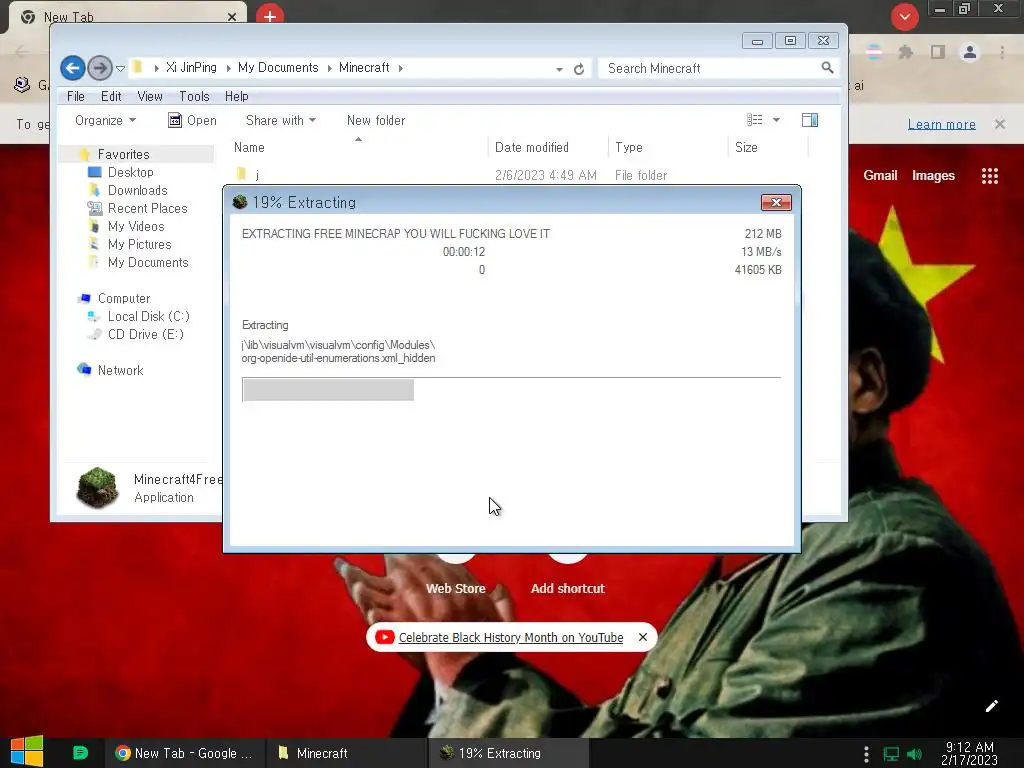
Task: Click Minecraft4Free application icon in details pane
Action: (x=97, y=487)
